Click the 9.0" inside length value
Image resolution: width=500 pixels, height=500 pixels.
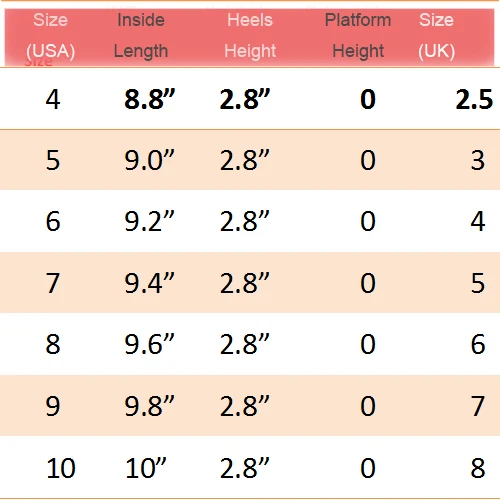(149, 160)
